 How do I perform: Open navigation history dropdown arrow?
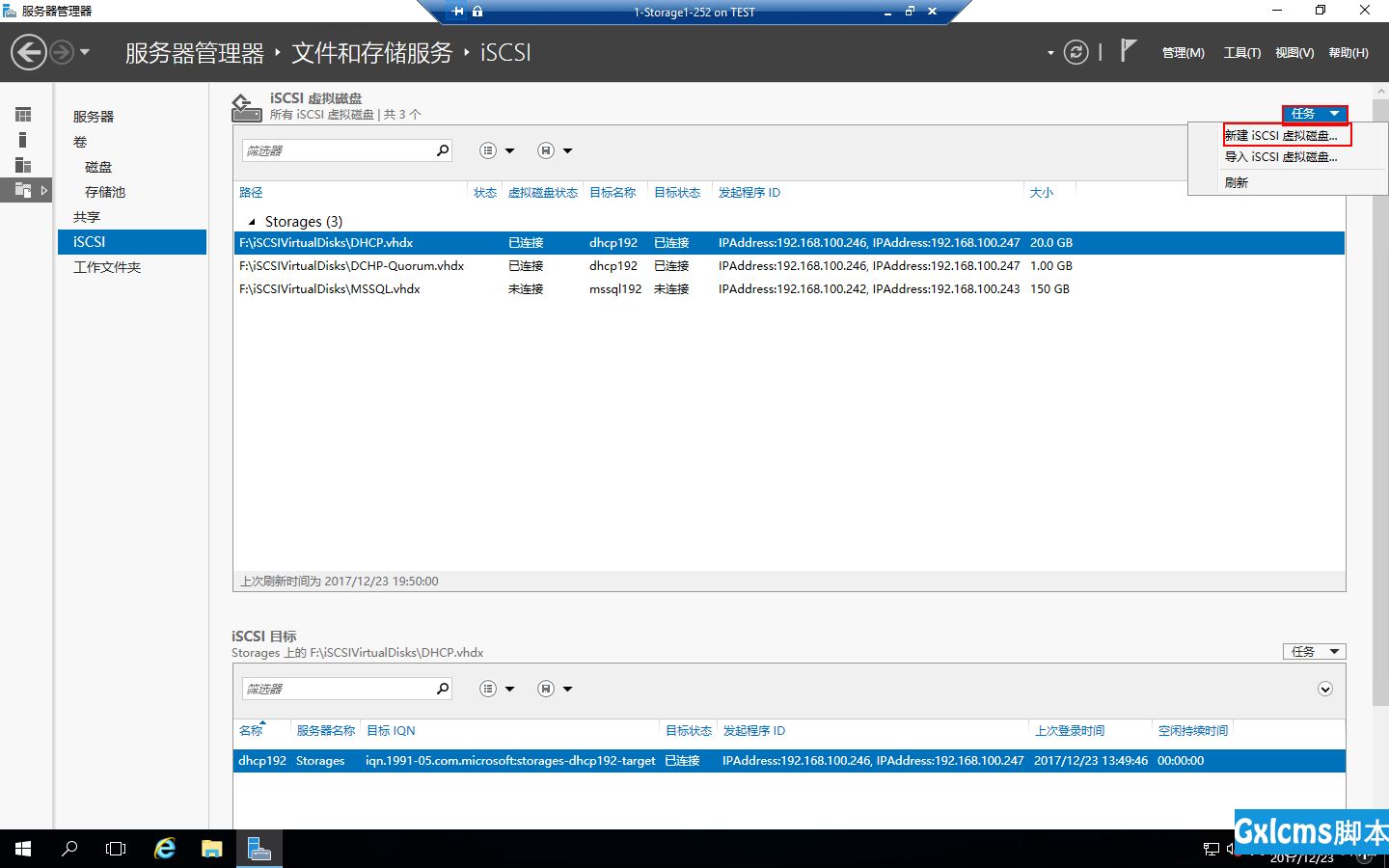click(85, 52)
